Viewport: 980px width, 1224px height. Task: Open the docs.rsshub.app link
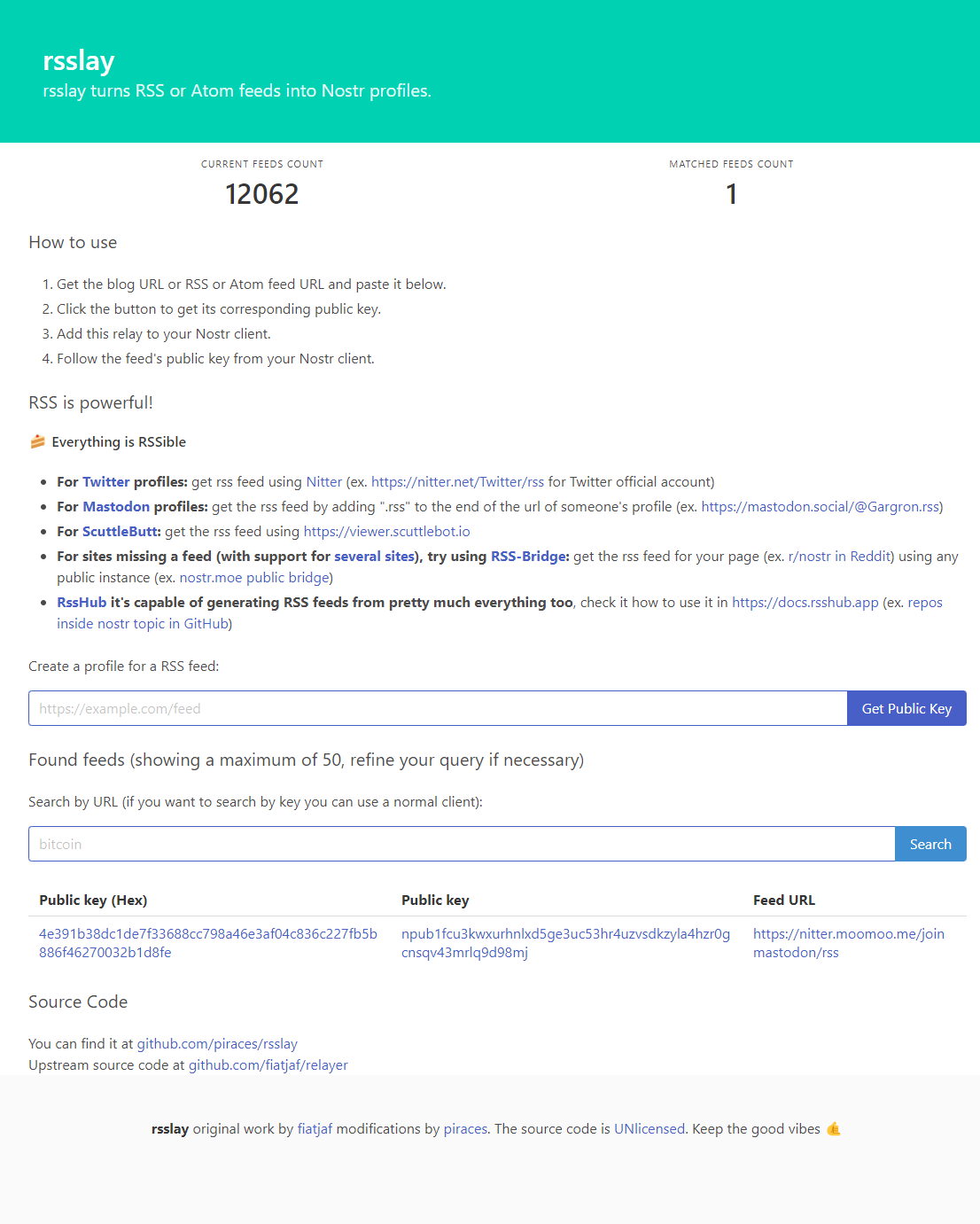805,603
